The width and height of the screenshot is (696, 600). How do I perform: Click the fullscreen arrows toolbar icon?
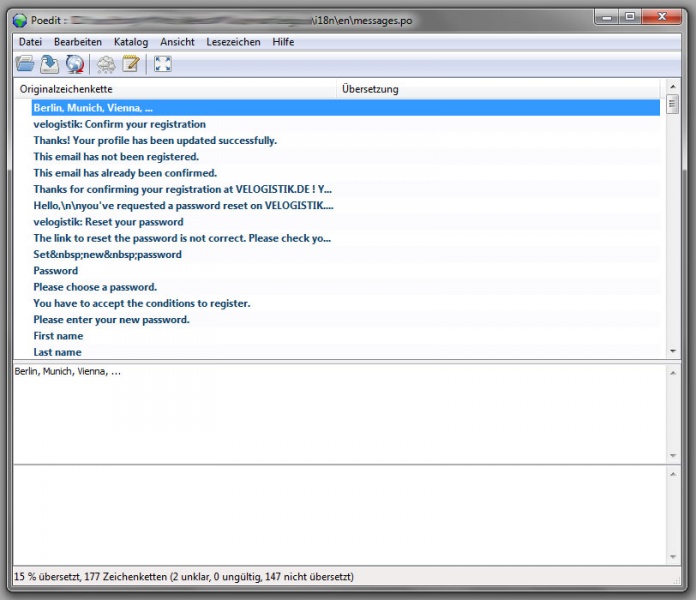[x=163, y=65]
